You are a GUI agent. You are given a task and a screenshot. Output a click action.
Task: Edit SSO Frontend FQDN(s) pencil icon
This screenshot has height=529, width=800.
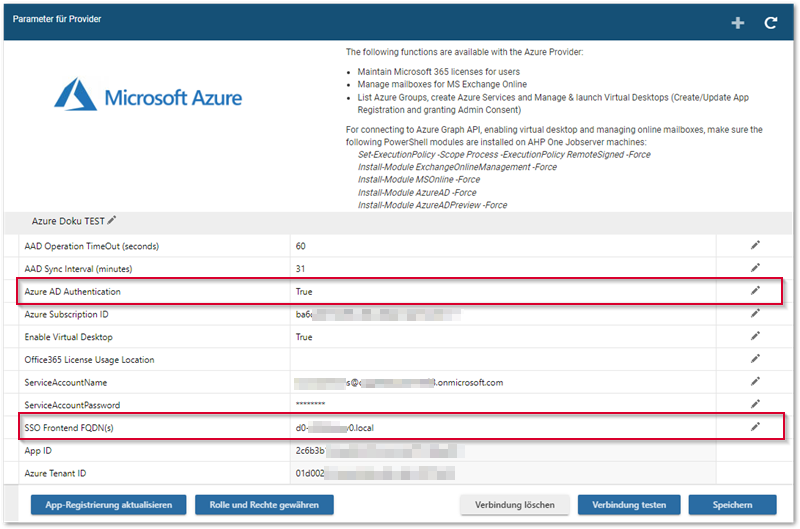point(755,427)
